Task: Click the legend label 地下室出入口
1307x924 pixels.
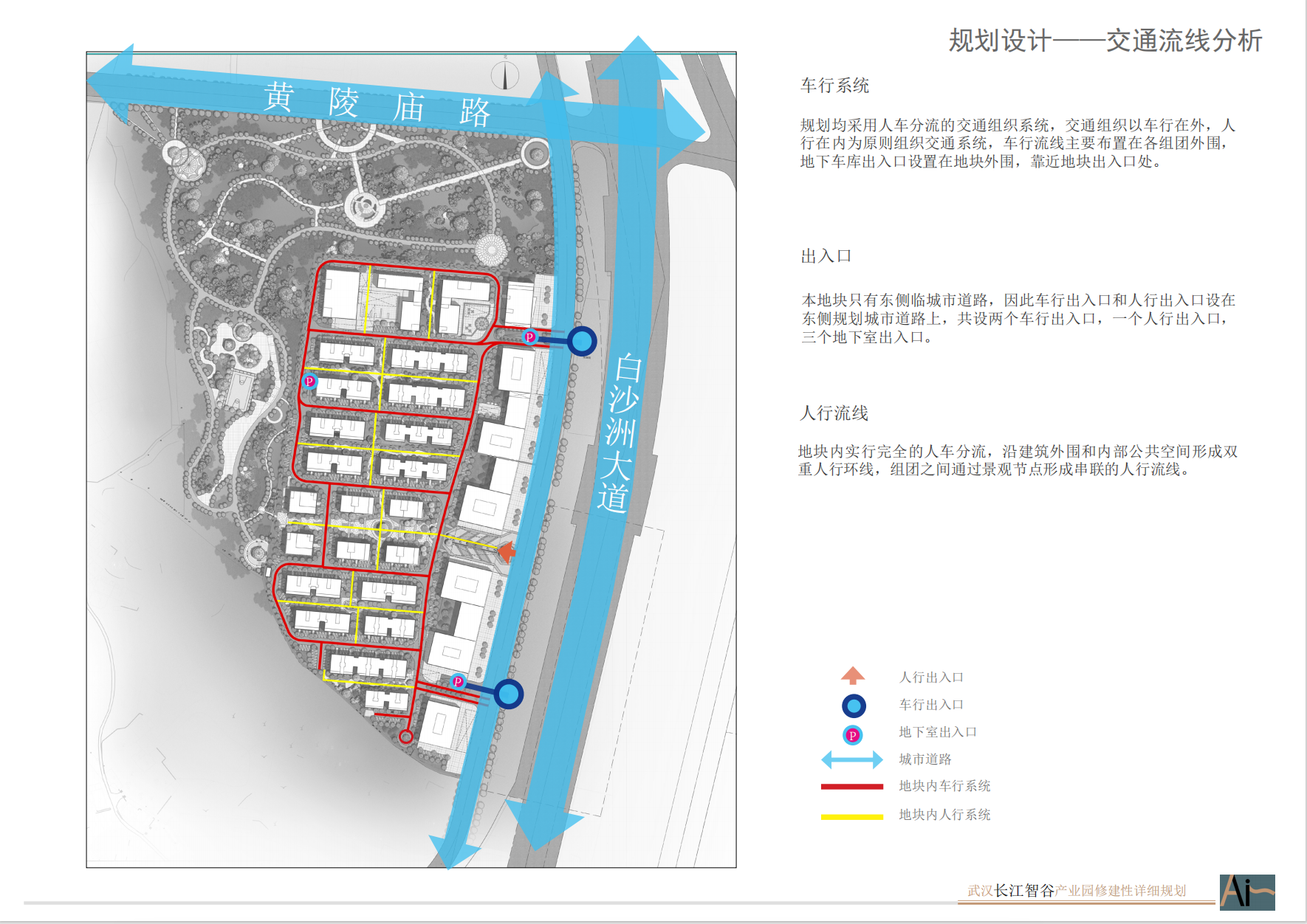Action: pyautogui.click(x=938, y=732)
